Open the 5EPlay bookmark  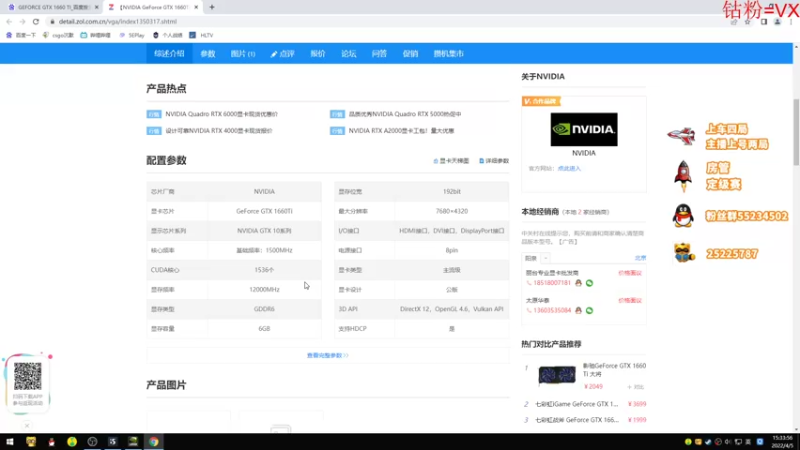pyautogui.click(x=132, y=35)
